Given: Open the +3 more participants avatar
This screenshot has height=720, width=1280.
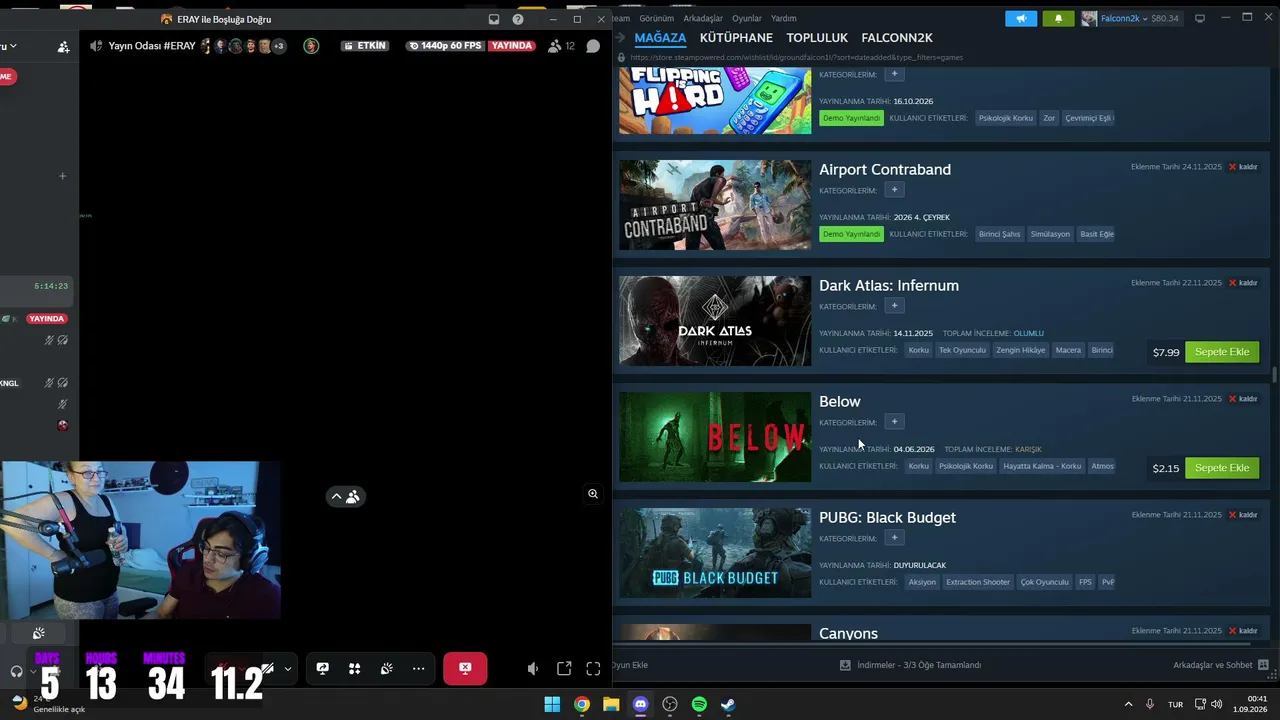Looking at the screenshot, I should tap(278, 46).
